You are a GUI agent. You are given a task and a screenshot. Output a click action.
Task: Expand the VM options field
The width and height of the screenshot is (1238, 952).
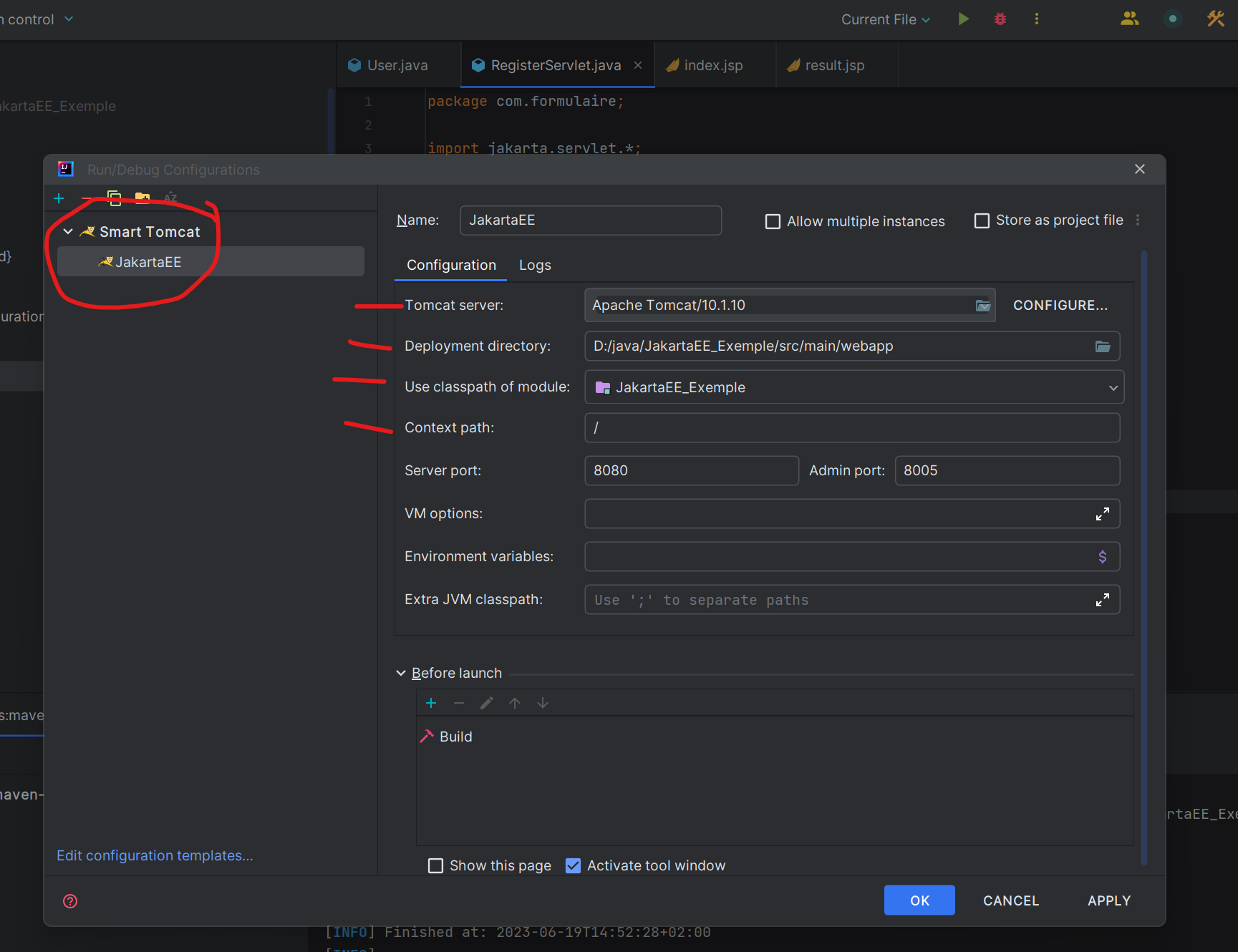click(x=1103, y=514)
